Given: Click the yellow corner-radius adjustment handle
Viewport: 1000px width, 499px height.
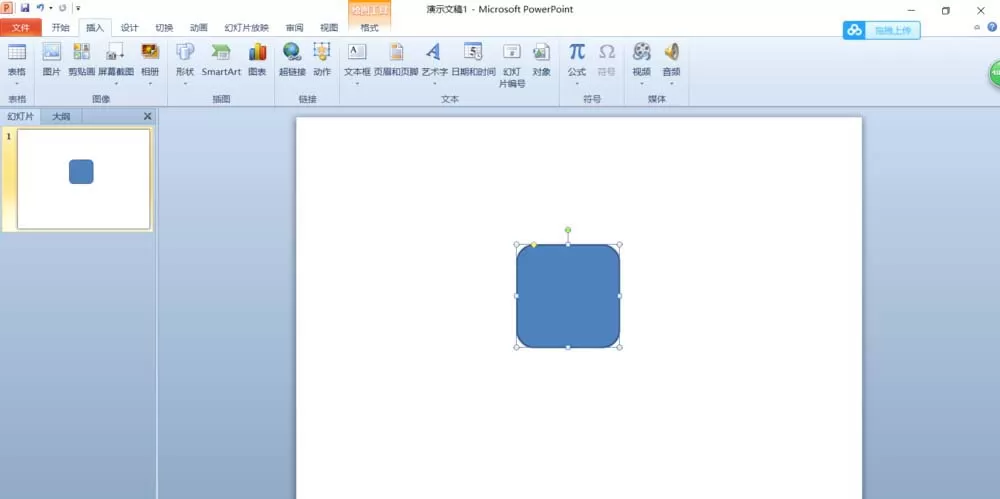Looking at the screenshot, I should [x=534, y=244].
